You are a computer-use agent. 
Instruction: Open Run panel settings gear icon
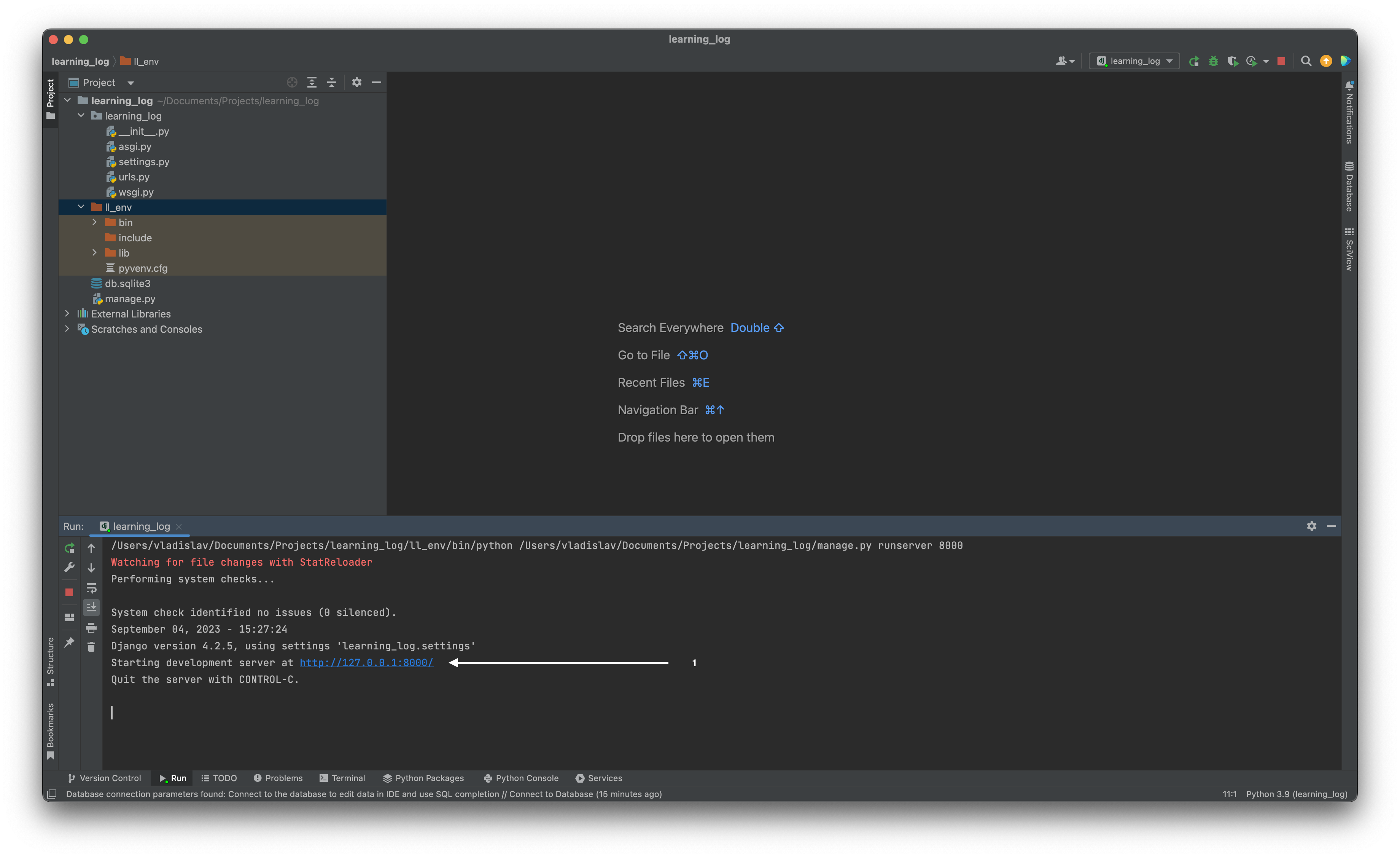[x=1311, y=526]
